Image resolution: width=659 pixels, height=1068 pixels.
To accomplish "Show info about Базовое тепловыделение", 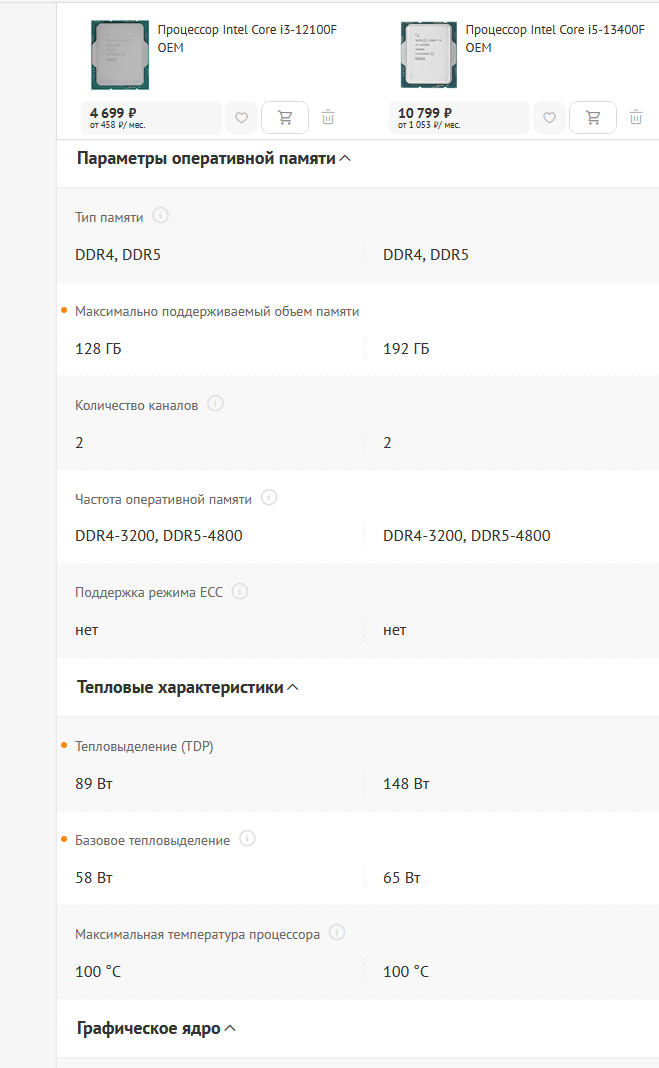I will pos(248,839).
